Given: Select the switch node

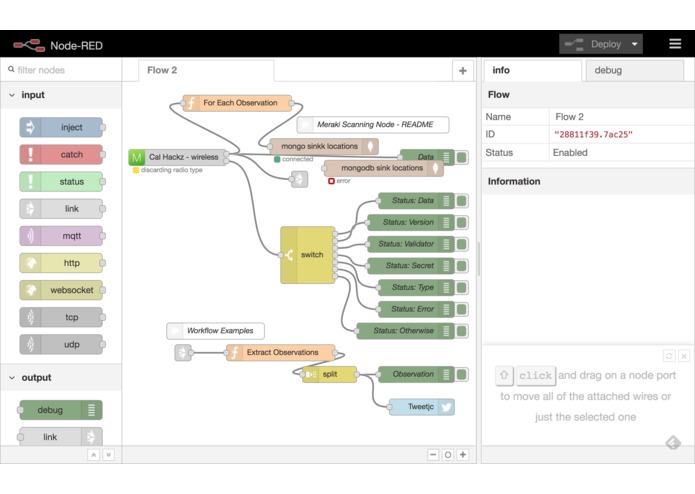Looking at the screenshot, I should 308,255.
